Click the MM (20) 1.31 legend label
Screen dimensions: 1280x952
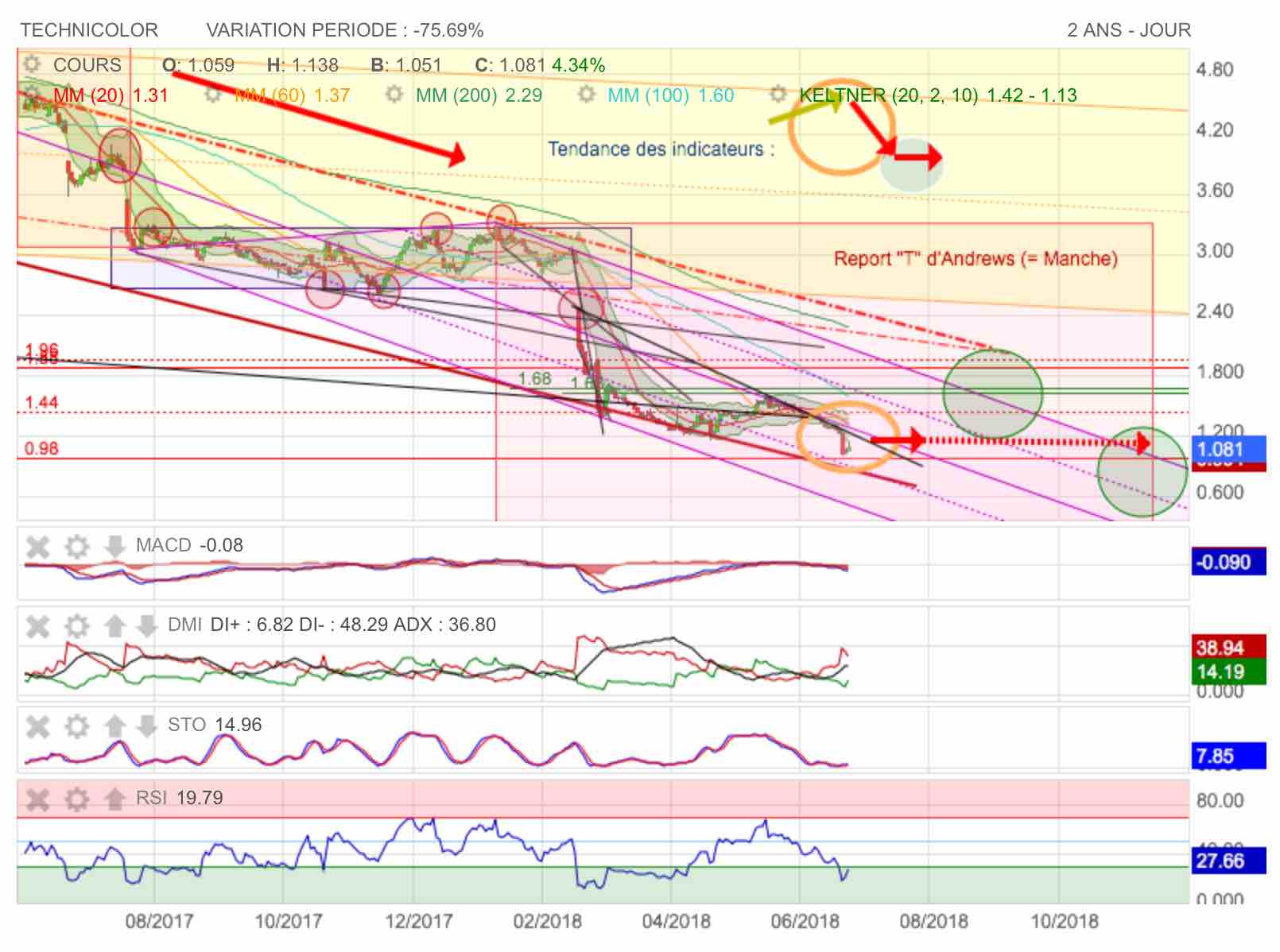tap(111, 95)
